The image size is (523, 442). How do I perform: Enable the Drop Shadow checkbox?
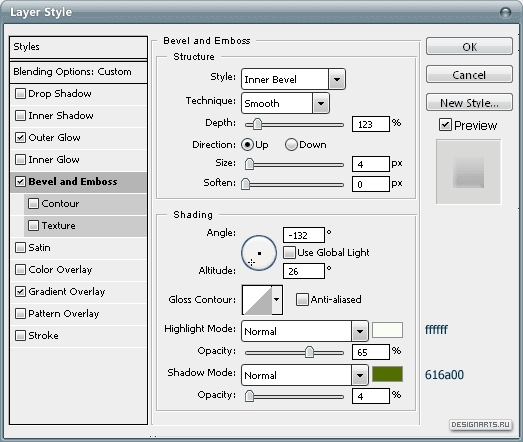(x=20, y=93)
